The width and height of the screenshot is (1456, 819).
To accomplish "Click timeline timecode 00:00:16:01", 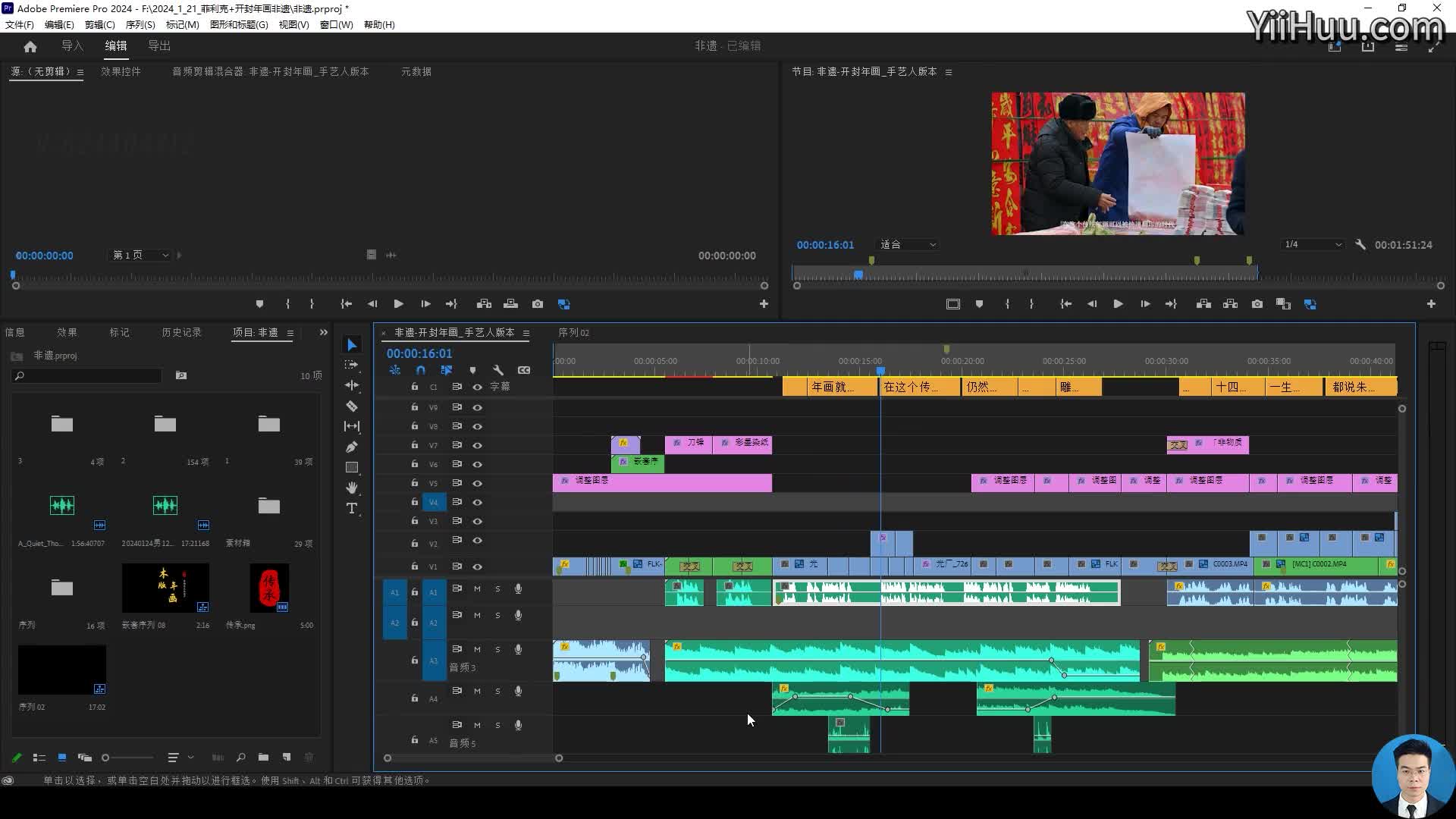I will coord(419,353).
